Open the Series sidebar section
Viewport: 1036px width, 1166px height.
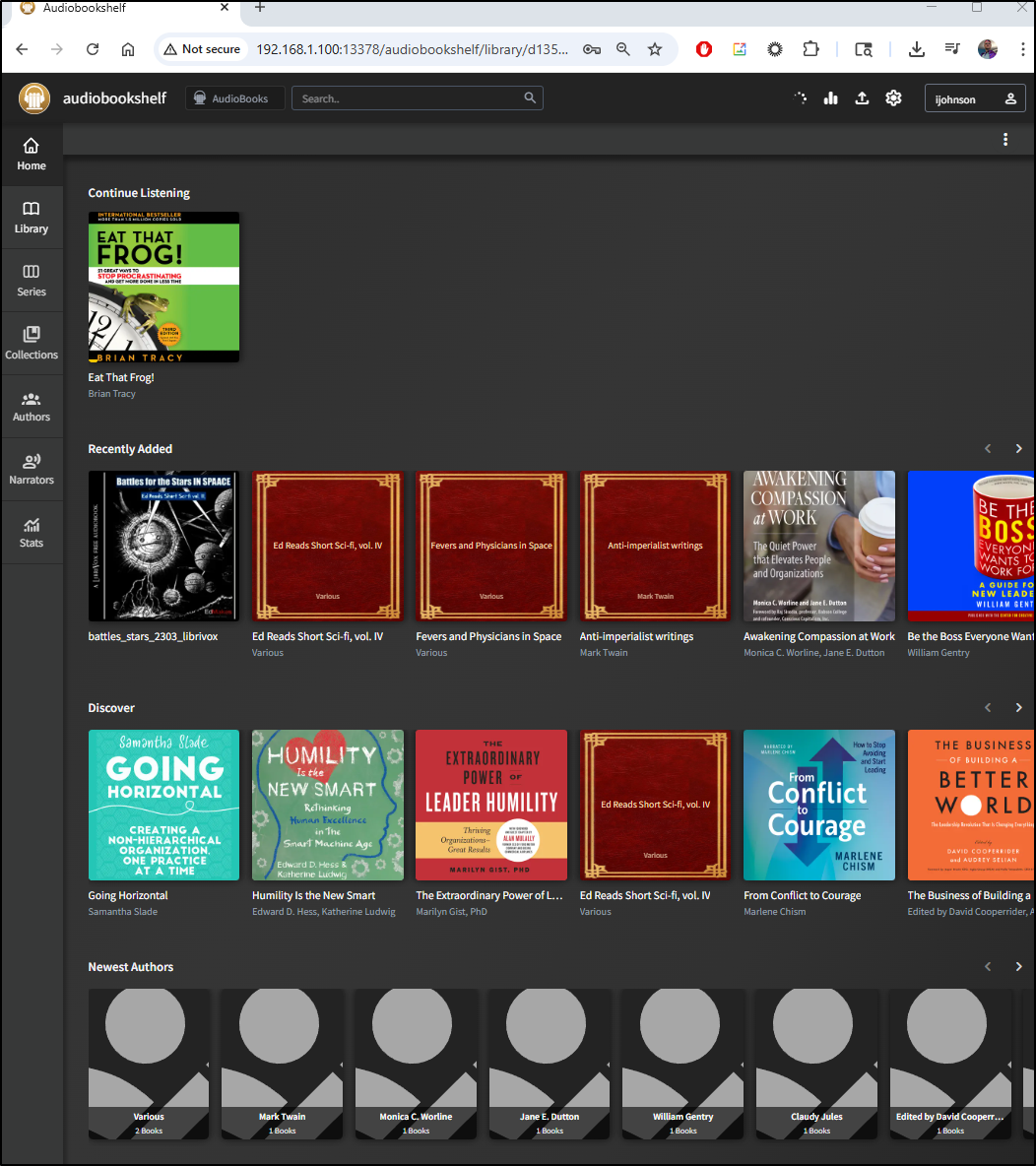[32, 281]
